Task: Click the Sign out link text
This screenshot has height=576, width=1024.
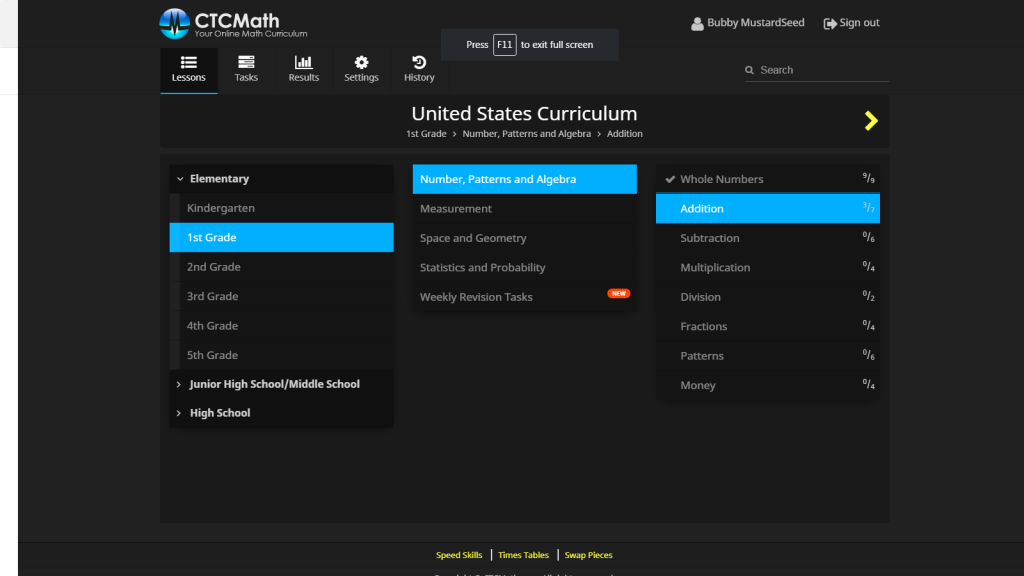Action: [859, 23]
